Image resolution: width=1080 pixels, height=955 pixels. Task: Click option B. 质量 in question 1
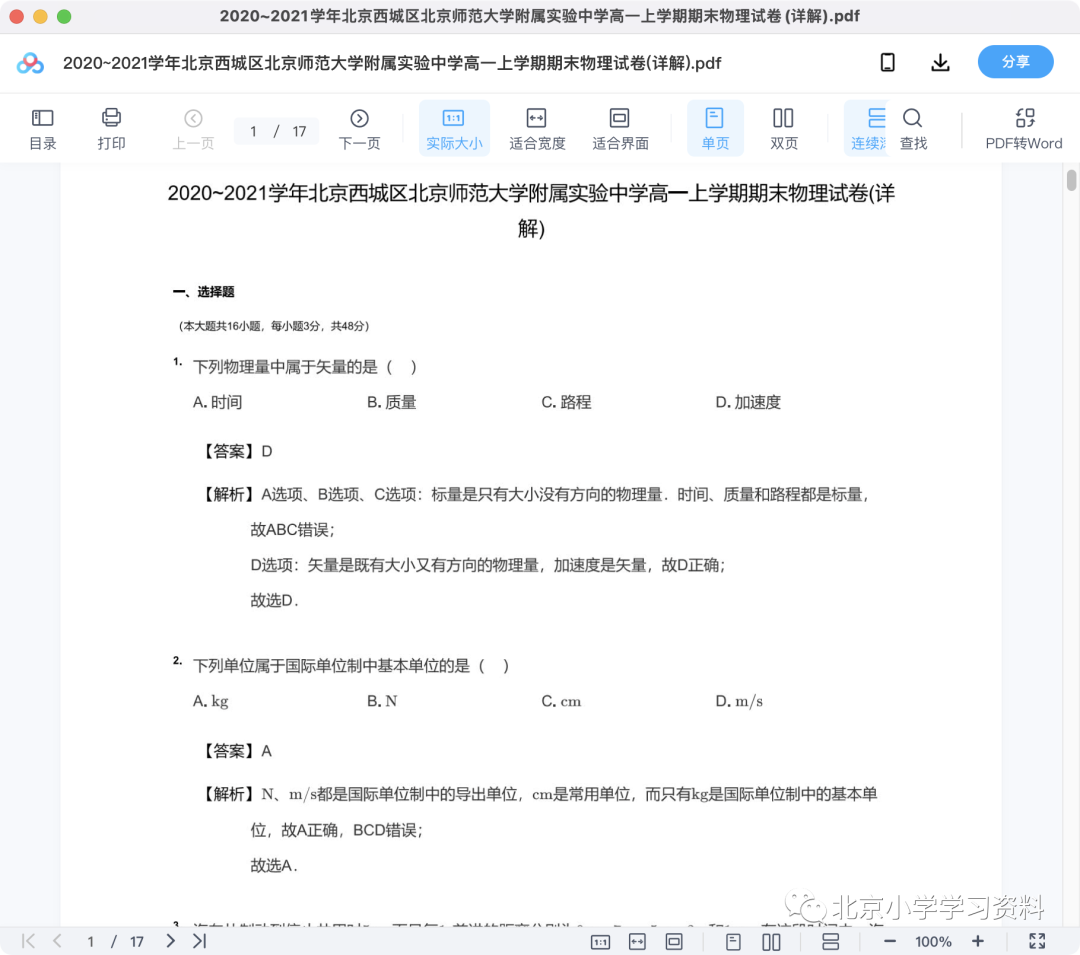[x=391, y=402]
